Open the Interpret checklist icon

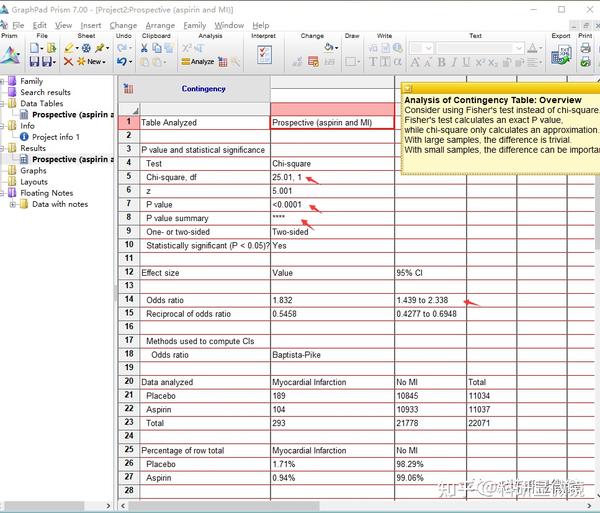264,54
